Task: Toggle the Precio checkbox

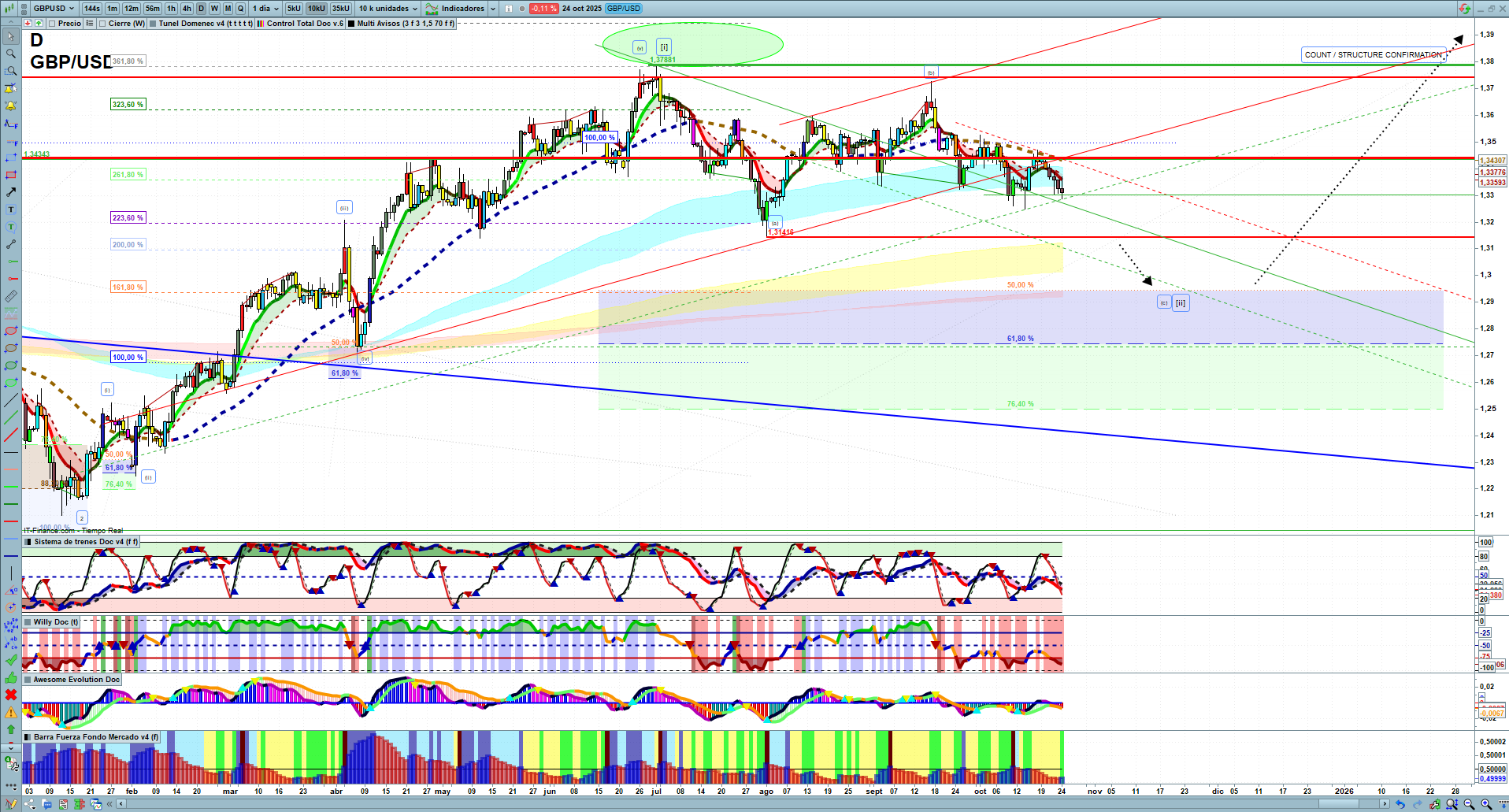Action: (x=53, y=24)
